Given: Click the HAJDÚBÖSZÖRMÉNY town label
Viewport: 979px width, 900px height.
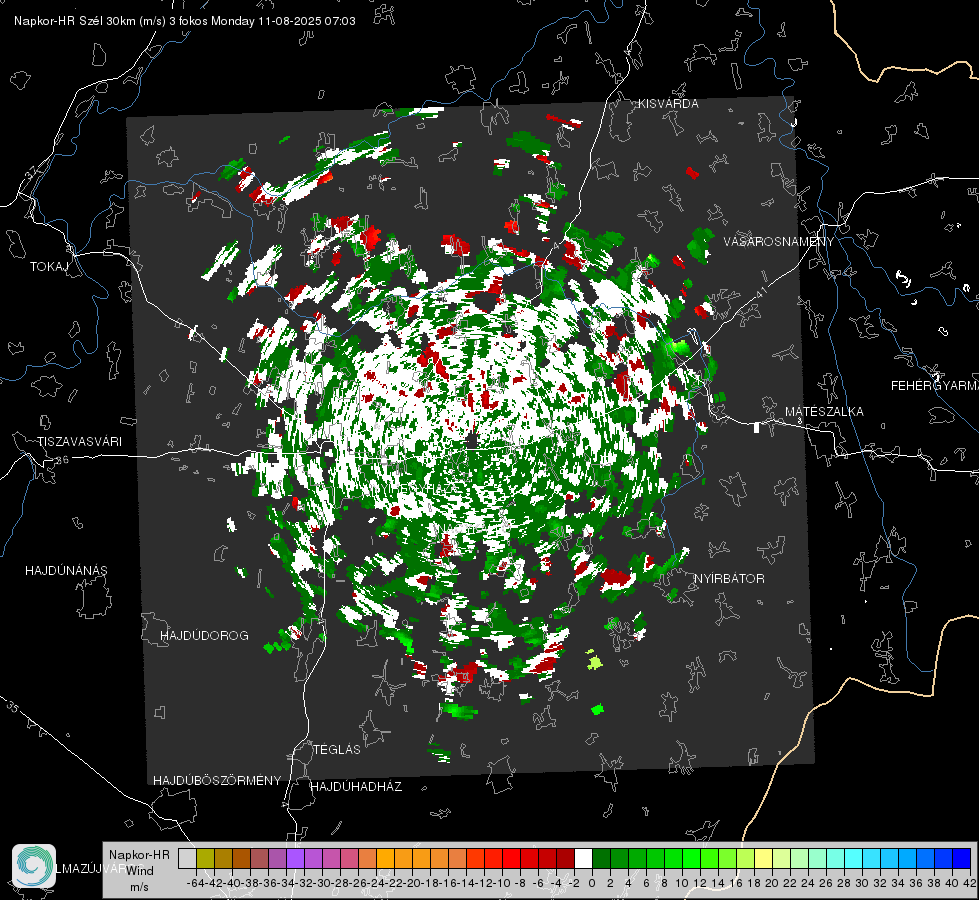Looking at the screenshot, I should [x=217, y=780].
